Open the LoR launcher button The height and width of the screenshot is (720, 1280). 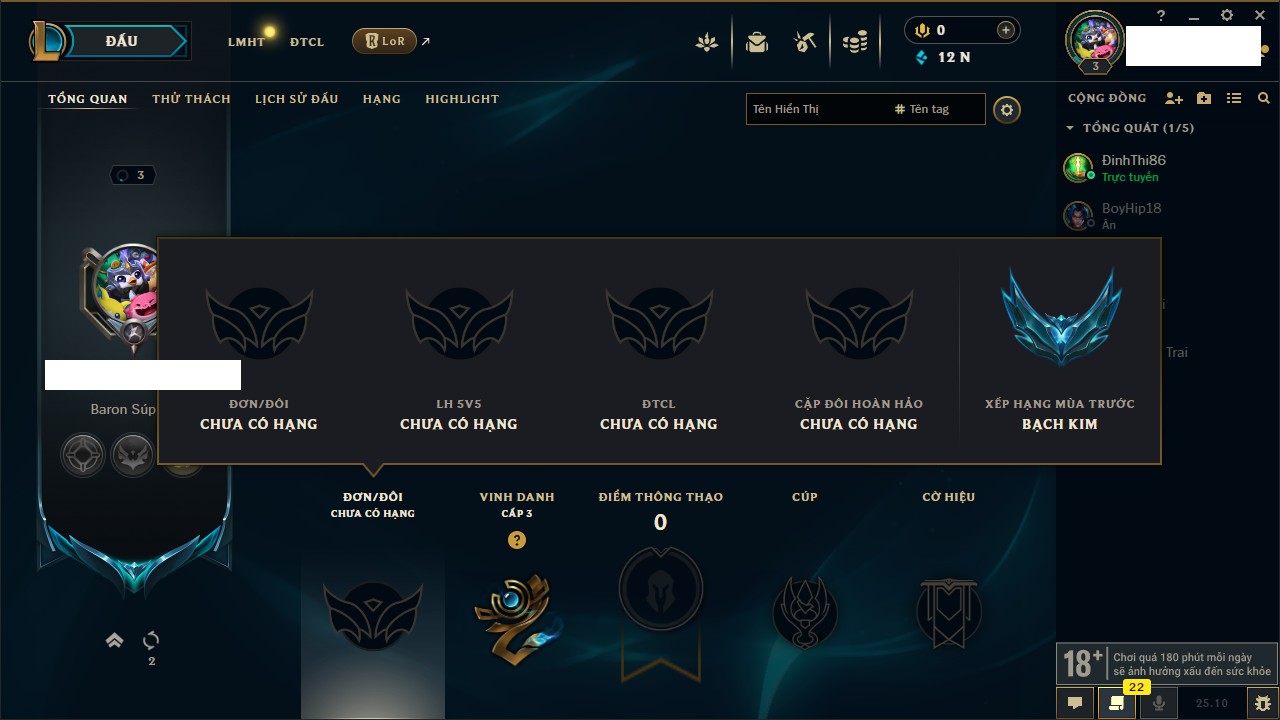384,41
